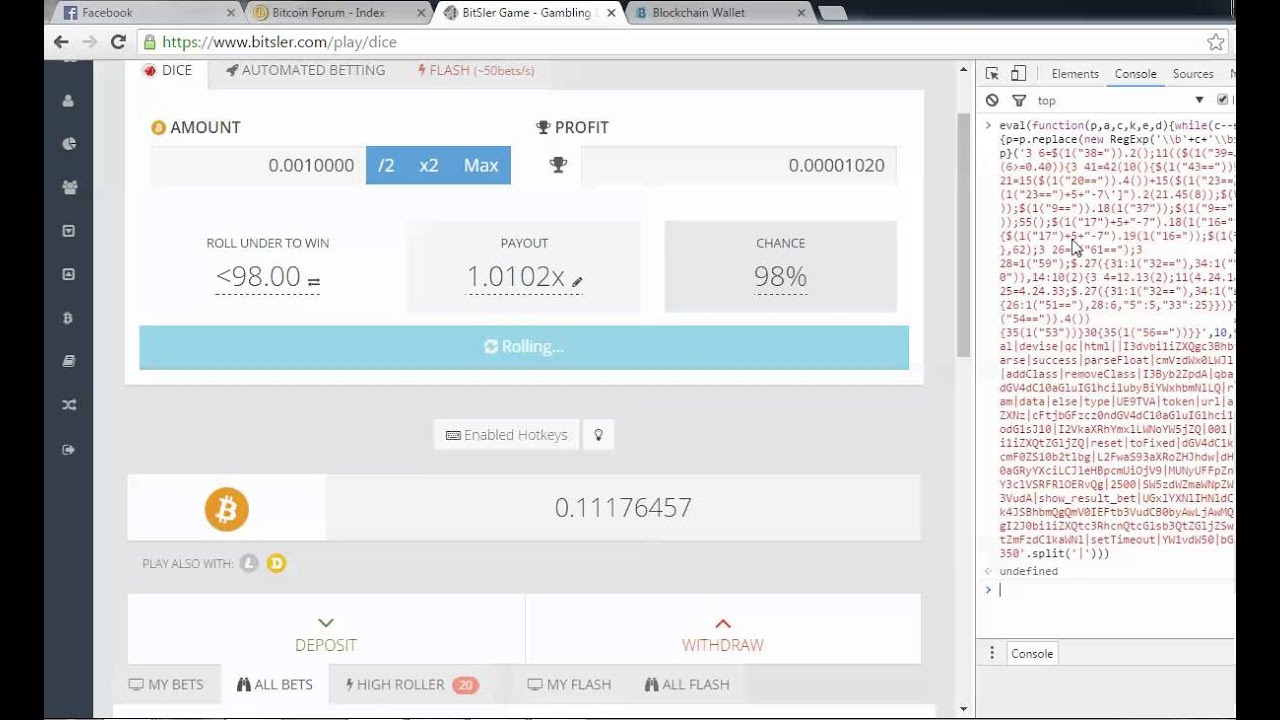Click the logout sidebar icon
Viewport: 1280px width, 720px height.
(x=68, y=449)
